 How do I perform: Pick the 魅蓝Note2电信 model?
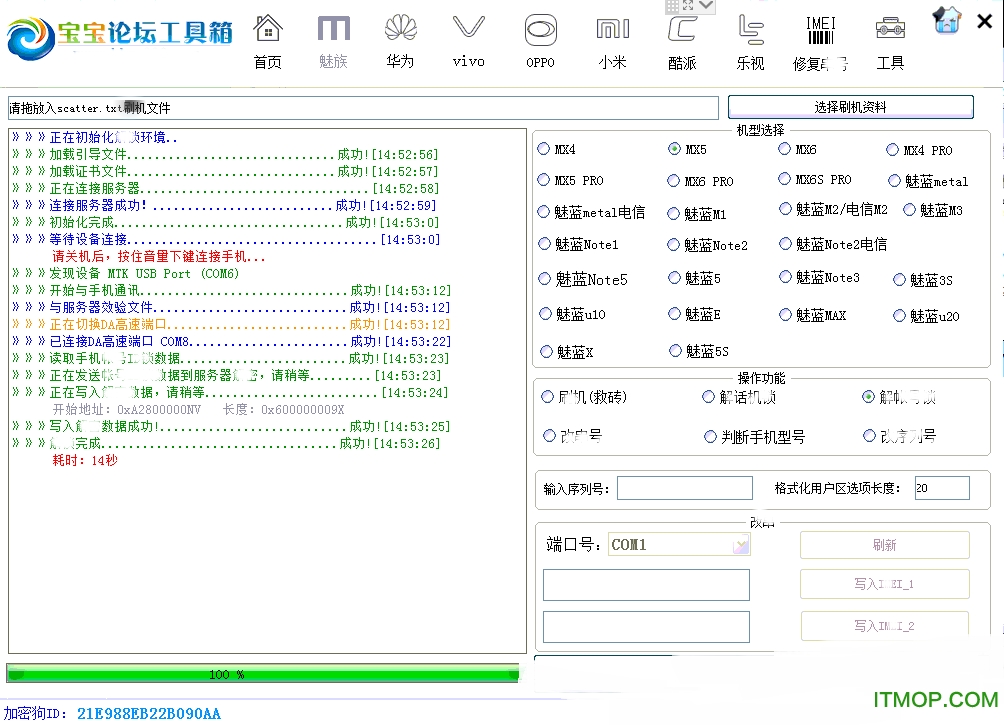(786, 243)
